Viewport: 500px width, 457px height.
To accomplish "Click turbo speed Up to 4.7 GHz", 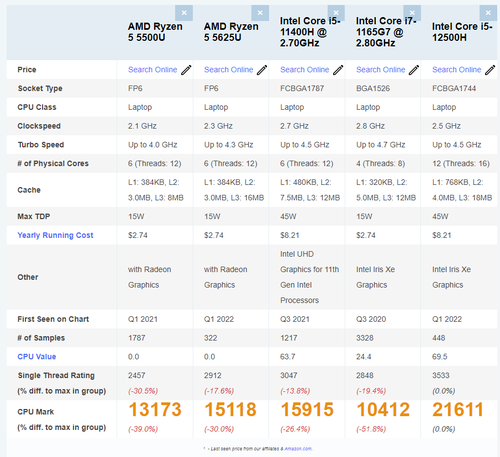I will click(381, 145).
